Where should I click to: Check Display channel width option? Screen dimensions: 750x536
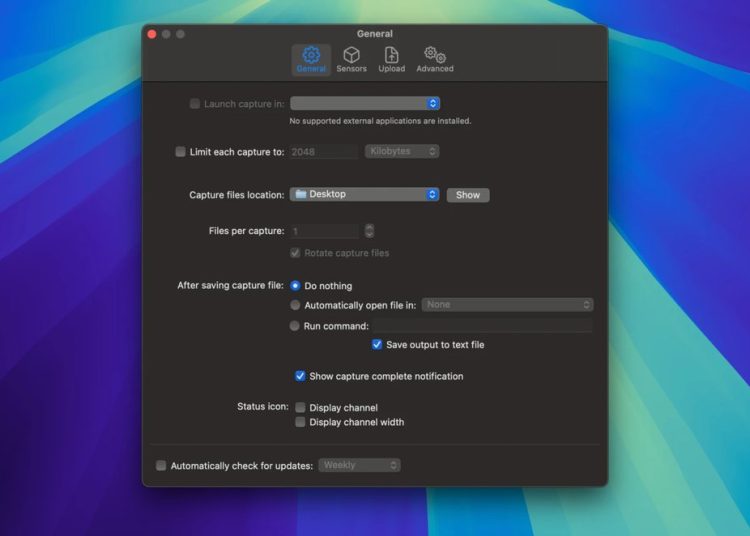click(x=300, y=423)
